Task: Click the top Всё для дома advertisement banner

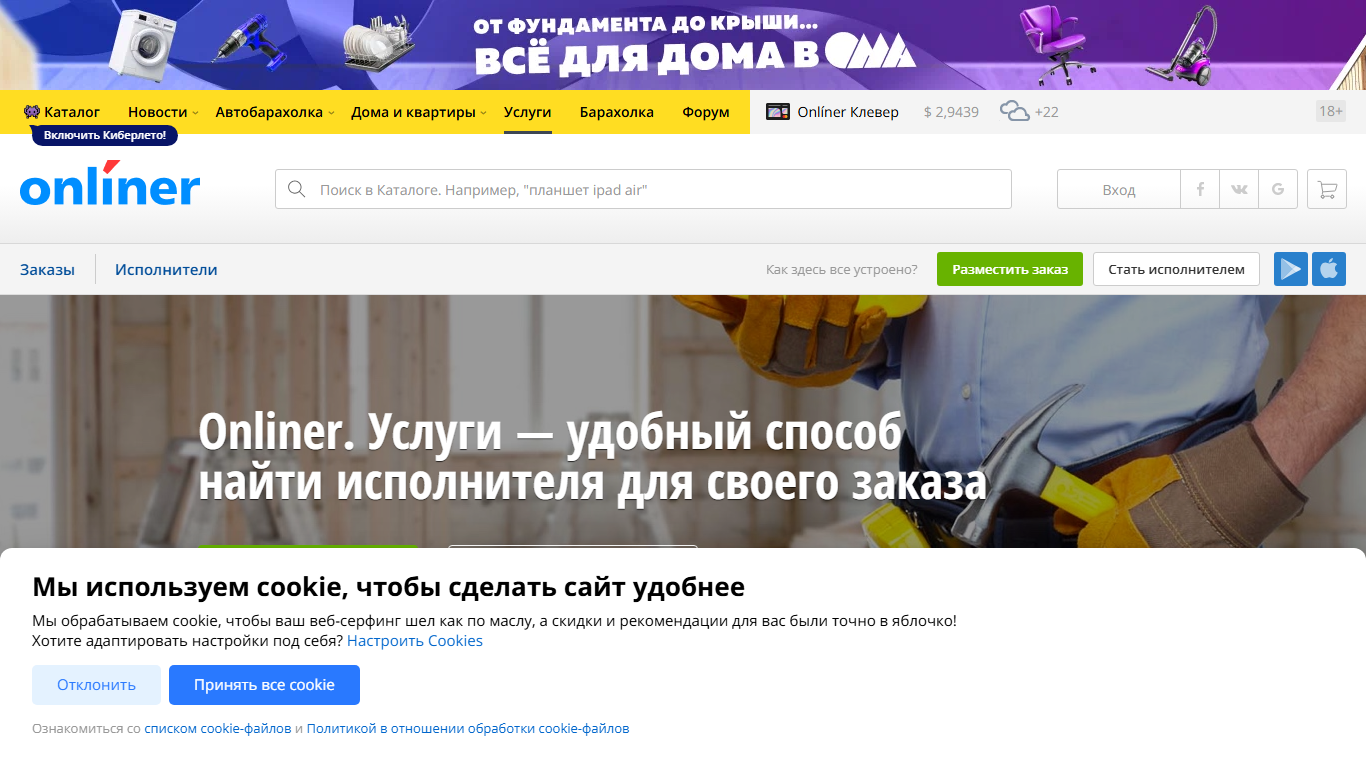Action: coord(683,45)
